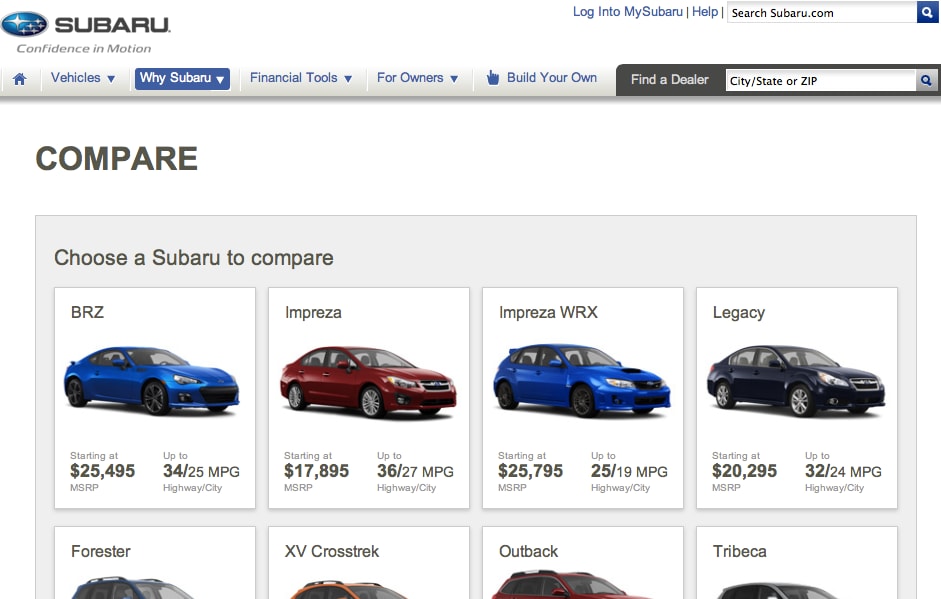Image resolution: width=941 pixels, height=599 pixels.
Task: Click the Find a Dealer search icon
Action: pyautogui.click(x=927, y=80)
